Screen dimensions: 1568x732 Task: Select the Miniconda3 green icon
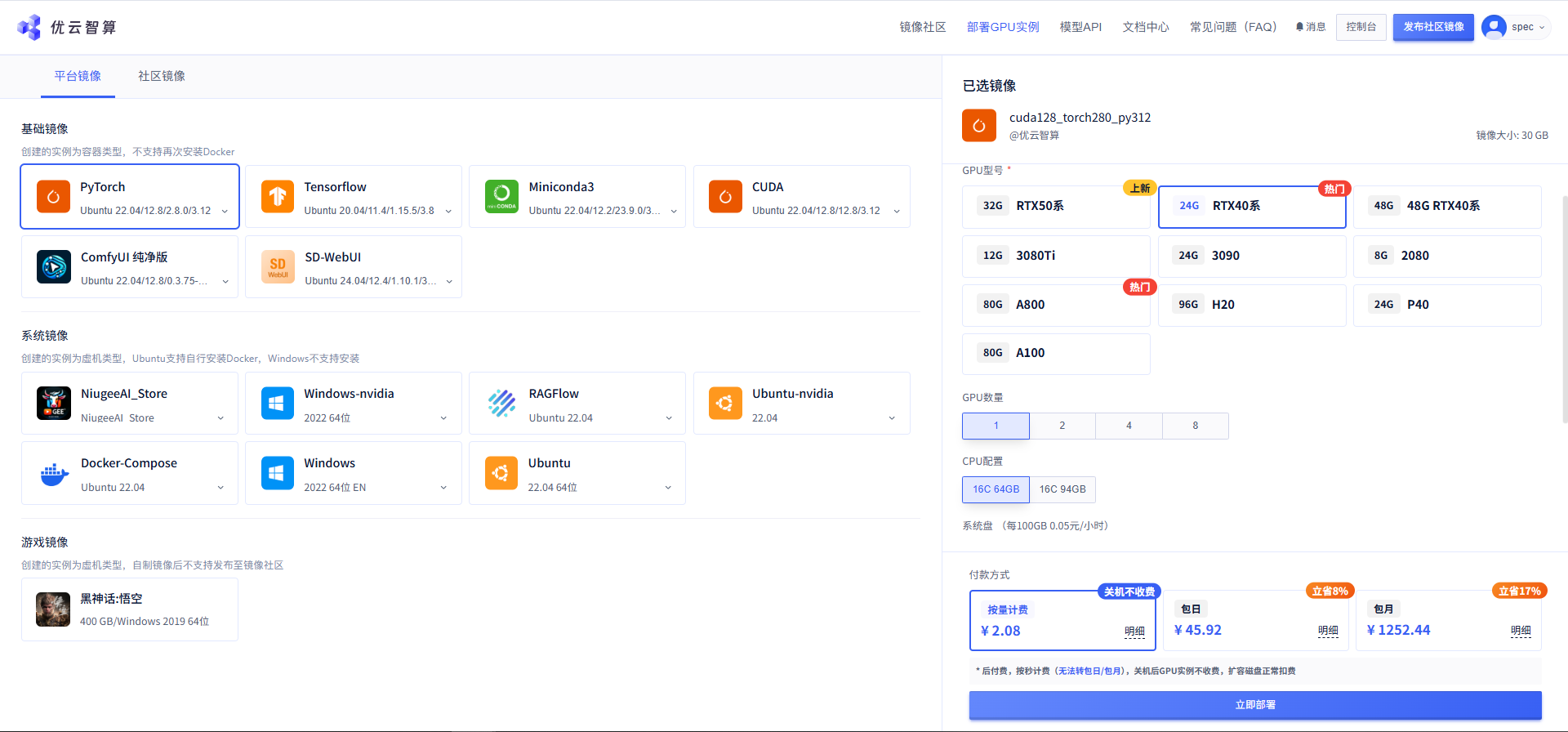pyautogui.click(x=501, y=196)
